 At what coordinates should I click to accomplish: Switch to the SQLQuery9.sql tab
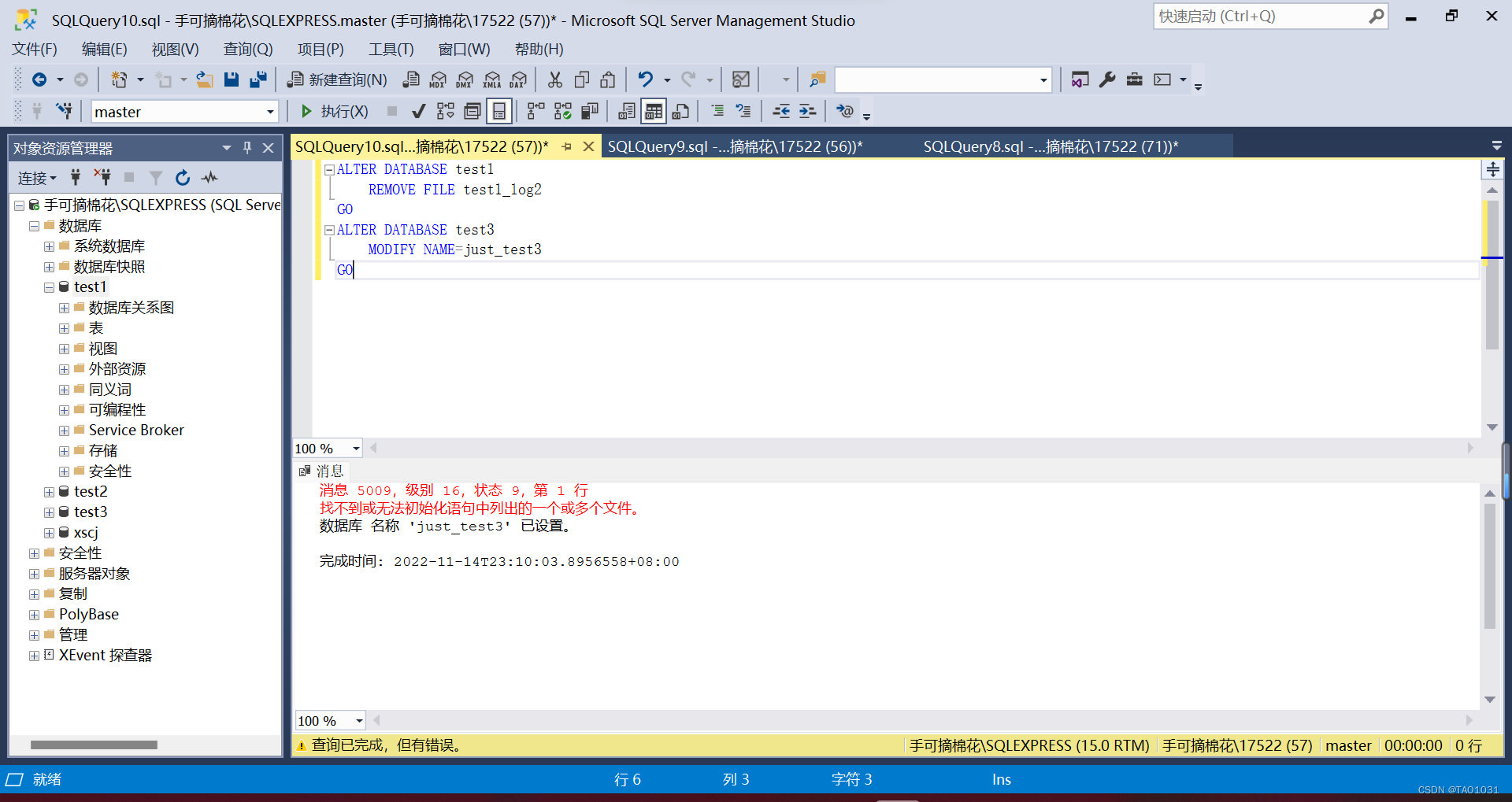[x=735, y=146]
